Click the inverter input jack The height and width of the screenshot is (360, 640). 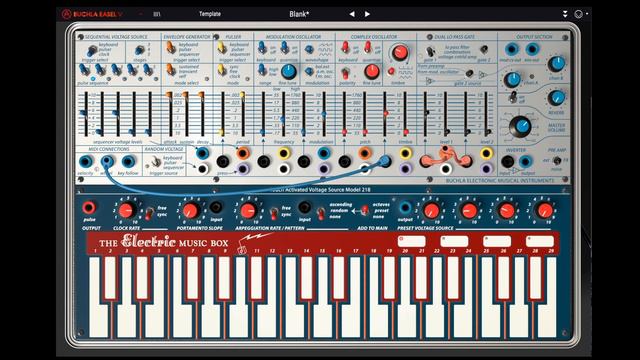507,162
